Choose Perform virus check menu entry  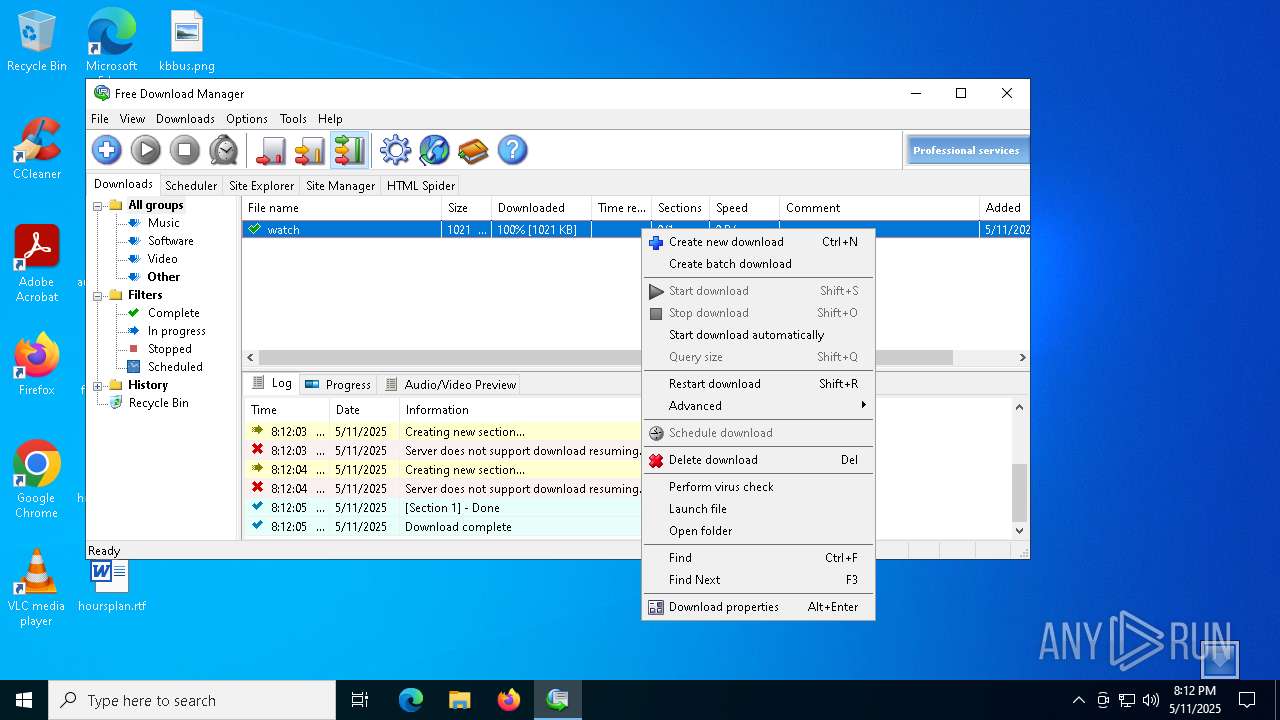[758, 487]
